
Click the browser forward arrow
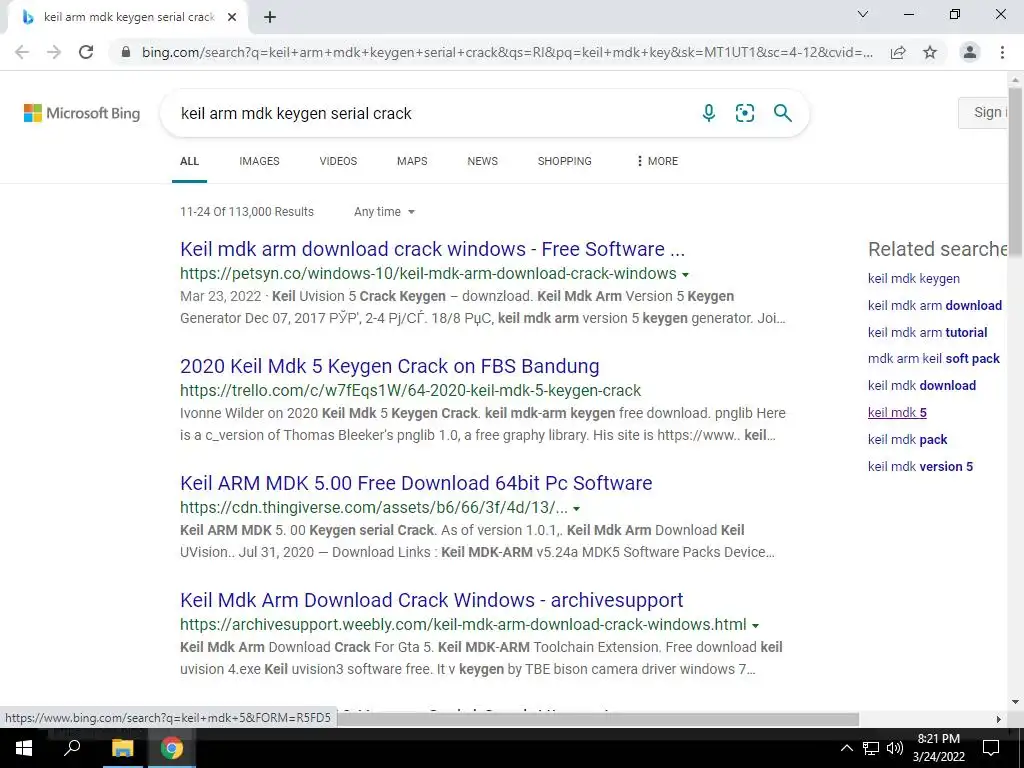54,52
